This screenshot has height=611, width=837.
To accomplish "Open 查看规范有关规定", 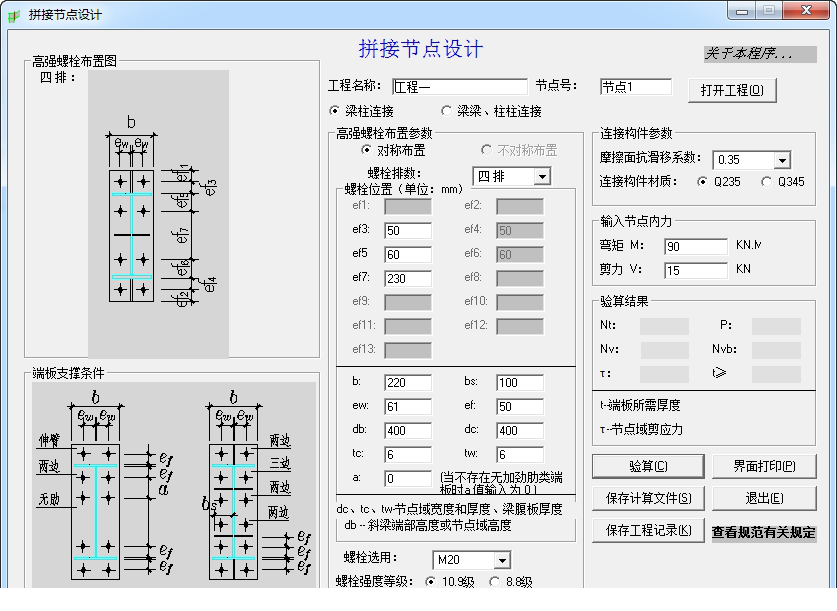I will tap(763, 532).
